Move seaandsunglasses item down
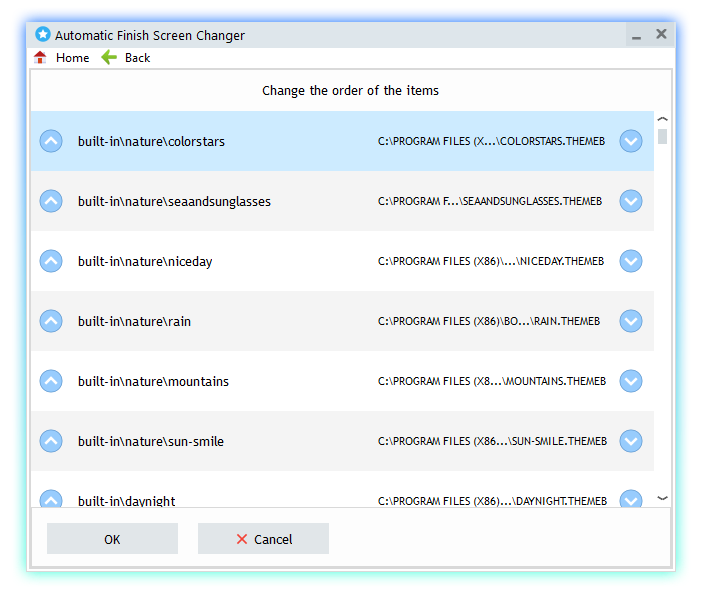 630,201
